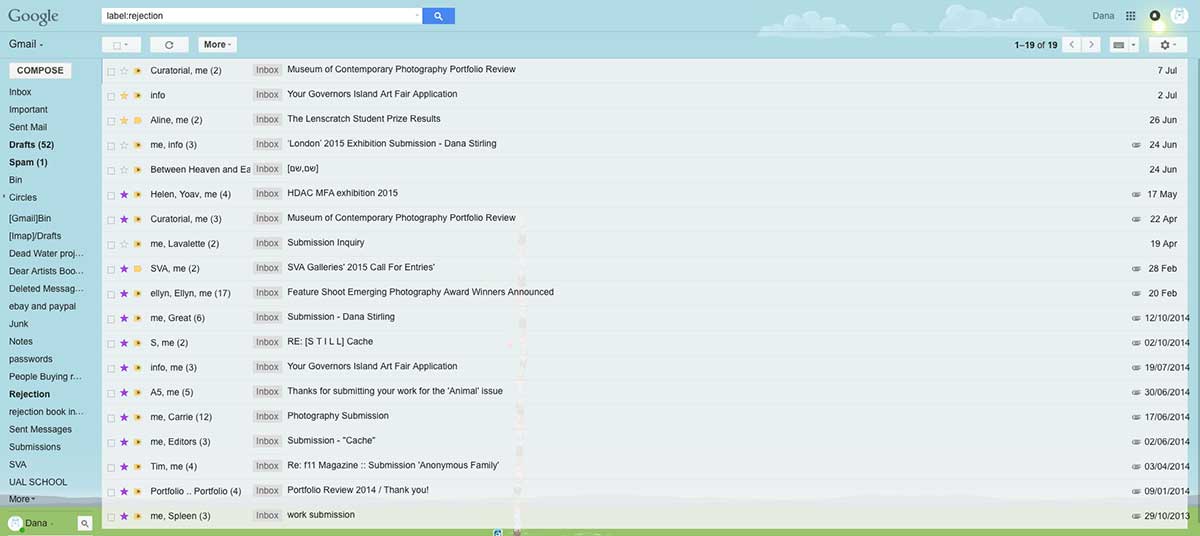The height and width of the screenshot is (536, 1200).
Task: Click Dana name at top right
Action: click(1103, 16)
